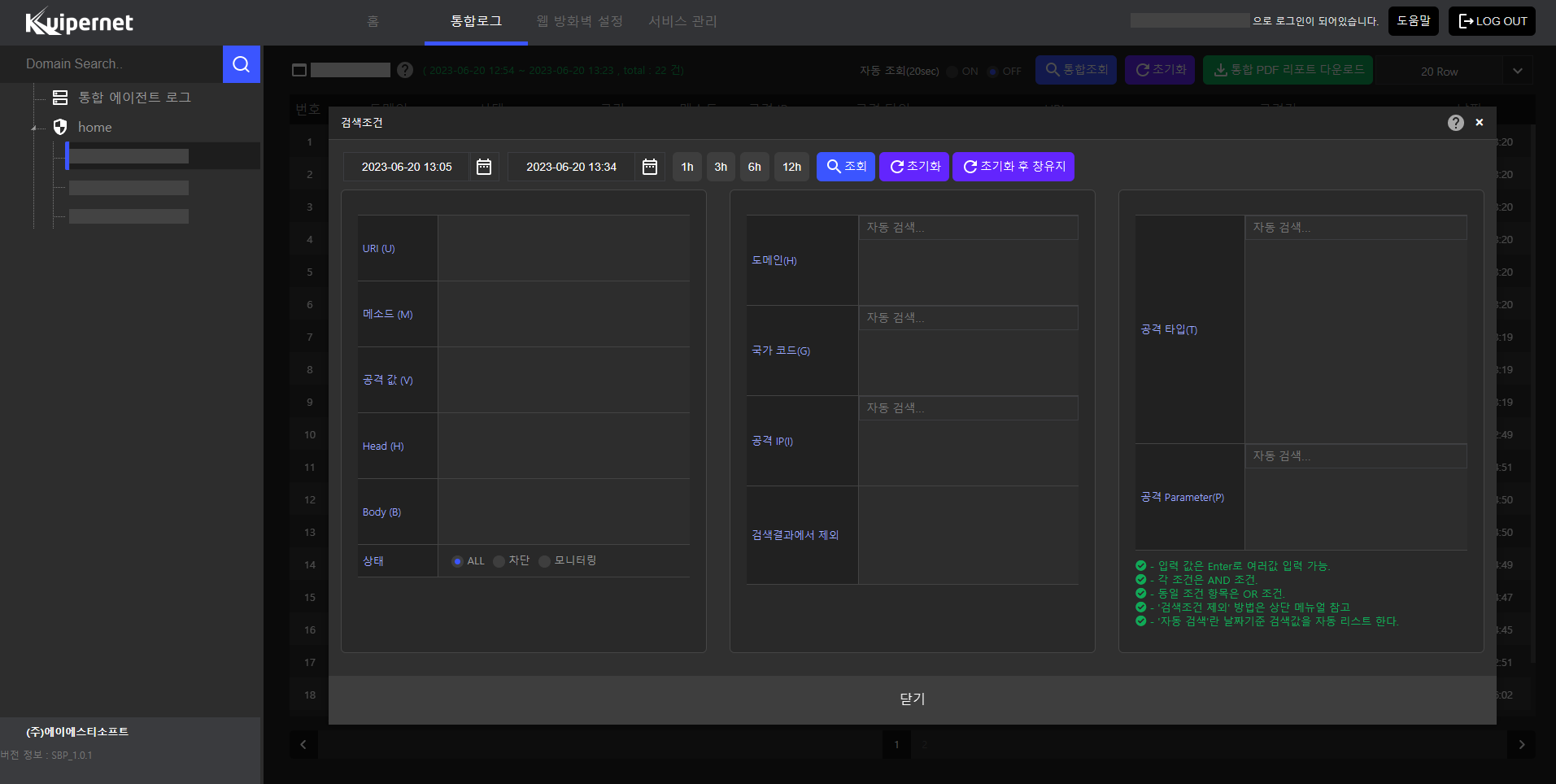Screen dimensions: 1556x784
Task: Open the start date calendar picker
Action: [484, 167]
